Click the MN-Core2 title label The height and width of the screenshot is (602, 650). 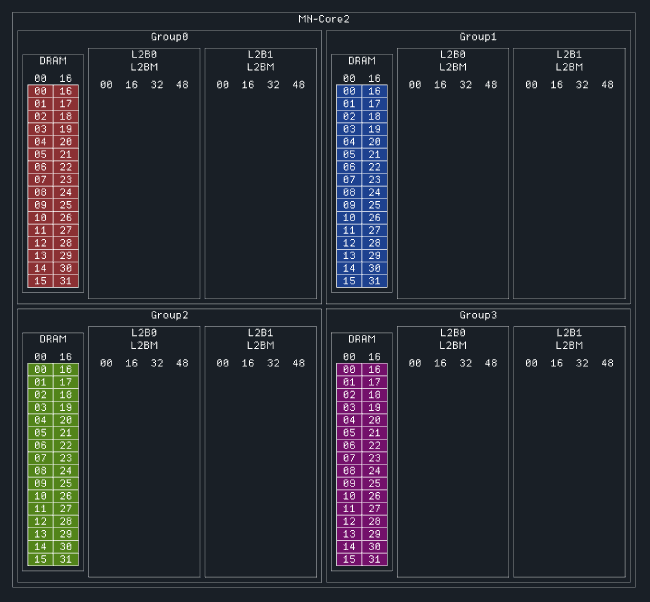(x=324, y=19)
